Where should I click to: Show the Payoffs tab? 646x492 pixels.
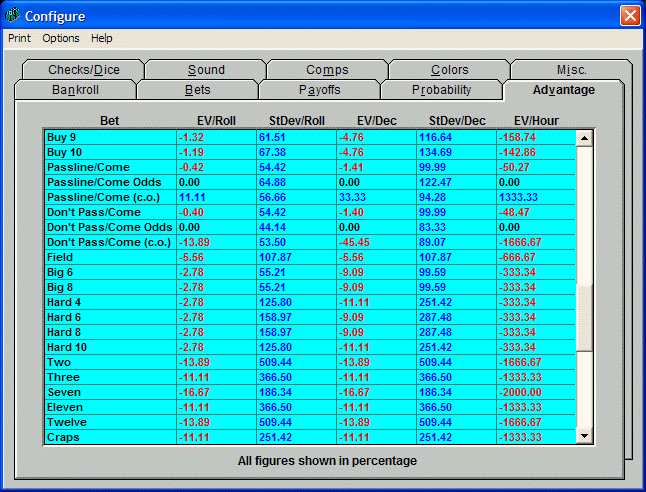(319, 90)
